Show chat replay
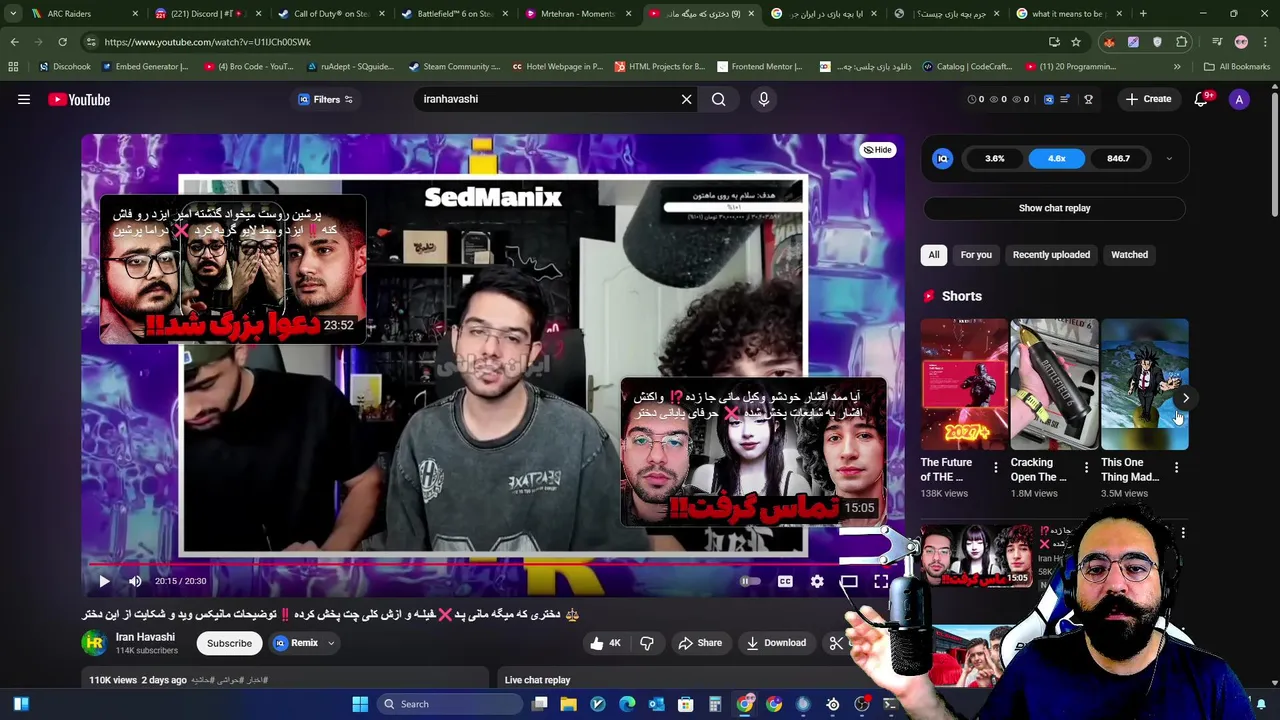1280x720 pixels. click(x=1054, y=208)
